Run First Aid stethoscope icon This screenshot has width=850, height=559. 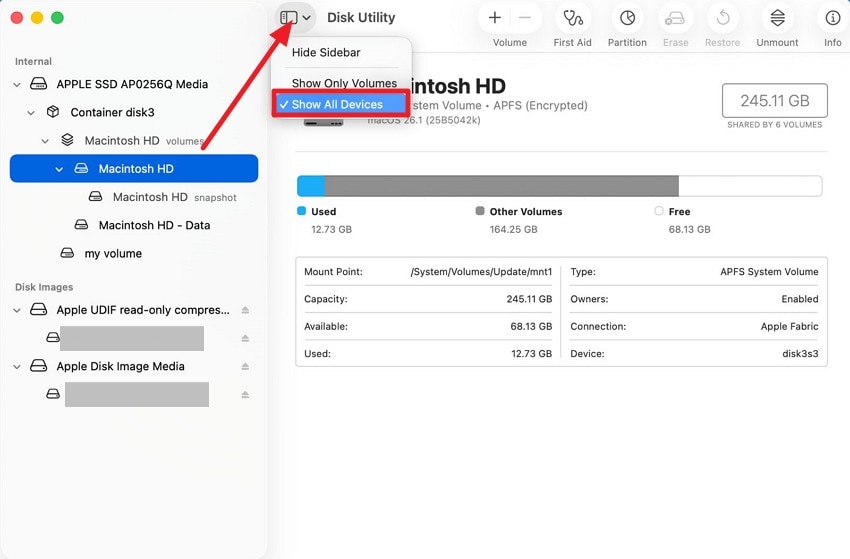click(x=572, y=18)
